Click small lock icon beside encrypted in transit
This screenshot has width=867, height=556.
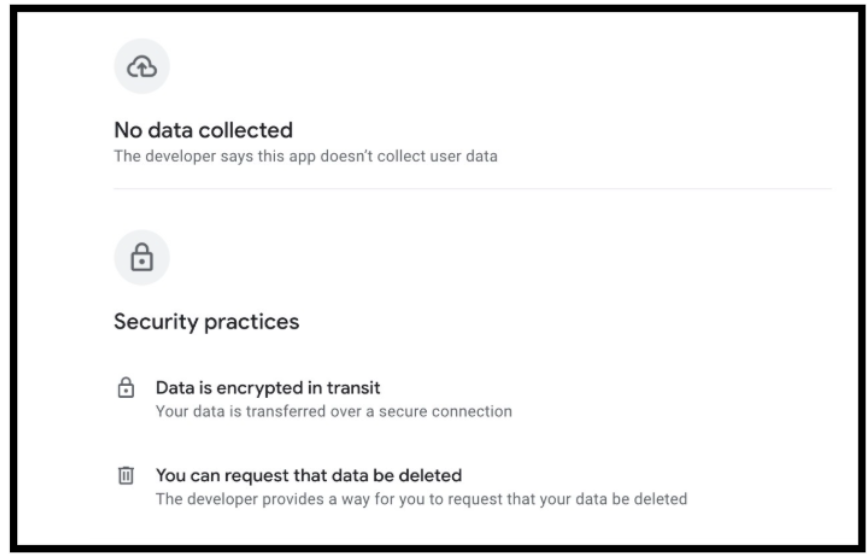pos(126,387)
